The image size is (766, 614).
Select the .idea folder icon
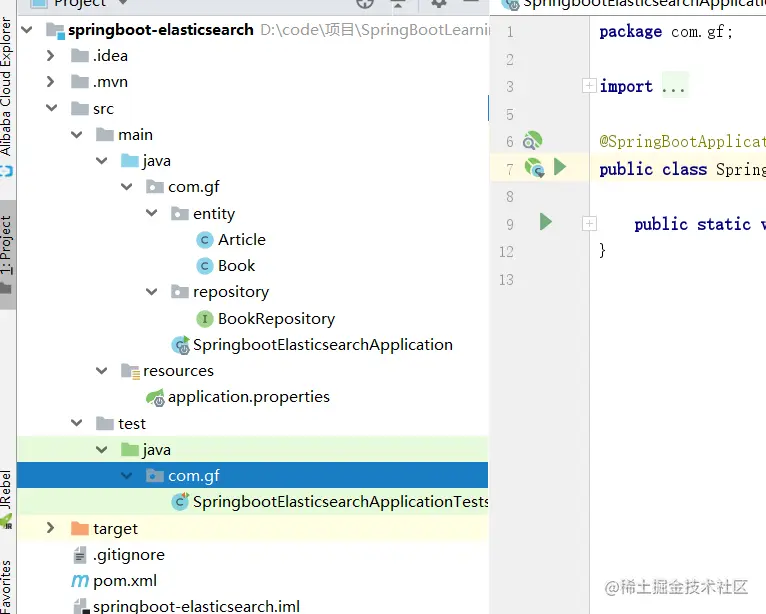80,56
